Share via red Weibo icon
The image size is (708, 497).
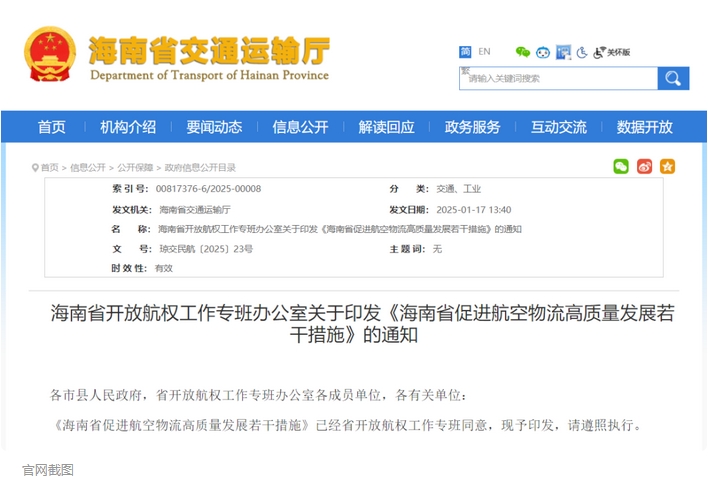coord(644,167)
